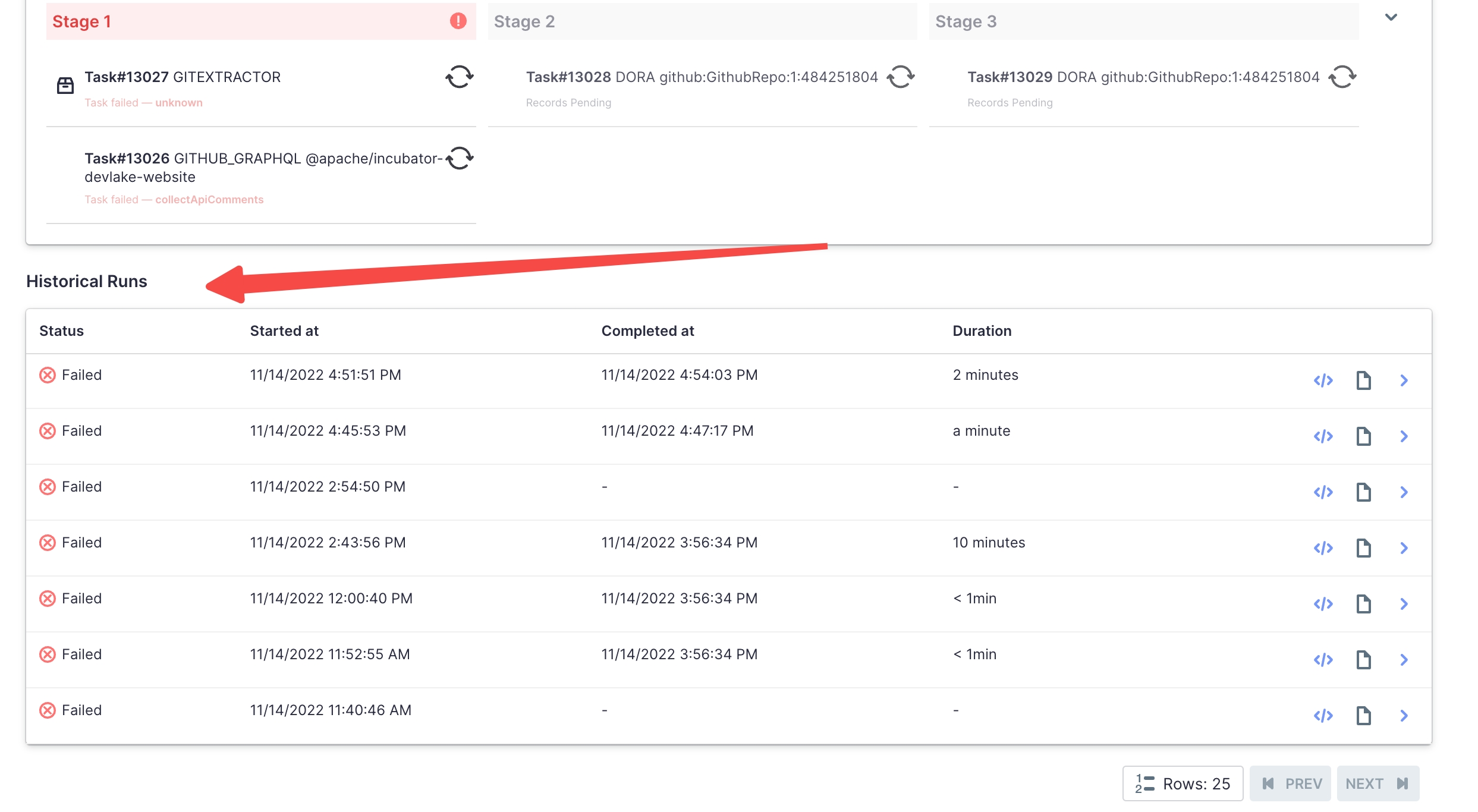Screen dimensions: 1478x812
Task: Go to NEXT page
Action: 1378,783
